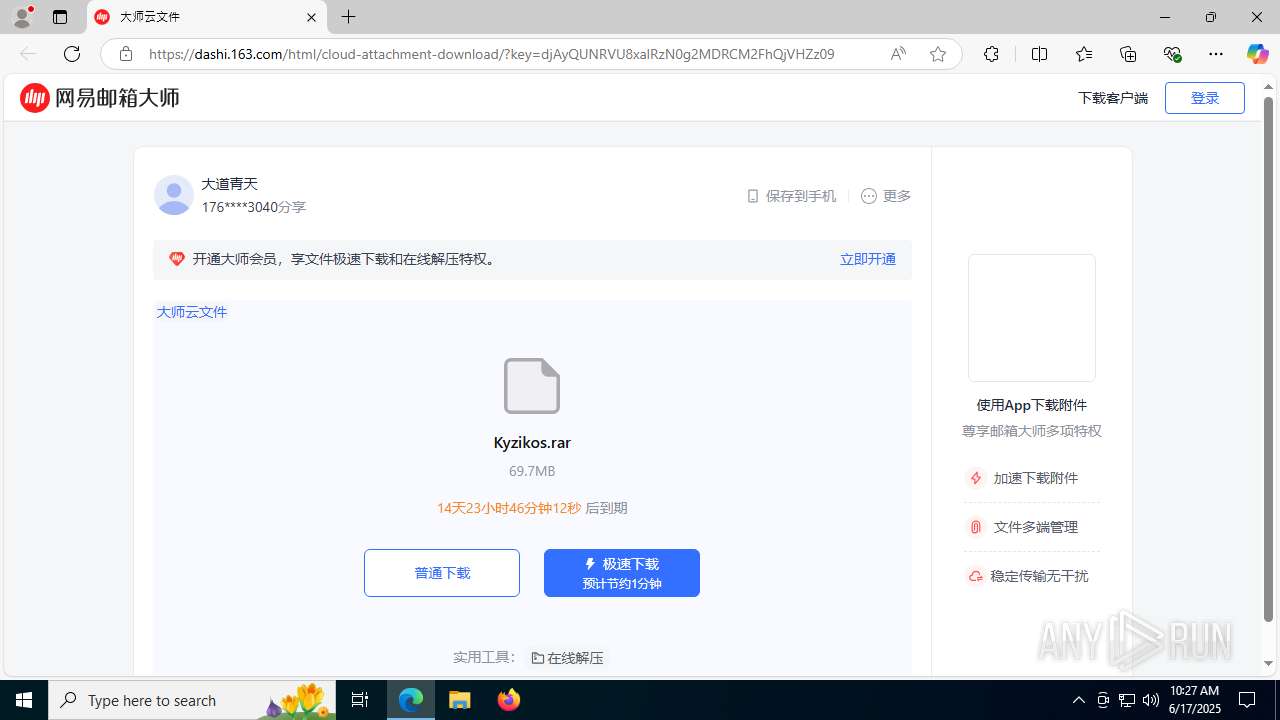Click 极速下载 fast download button
This screenshot has width=1280, height=720.
[622, 573]
